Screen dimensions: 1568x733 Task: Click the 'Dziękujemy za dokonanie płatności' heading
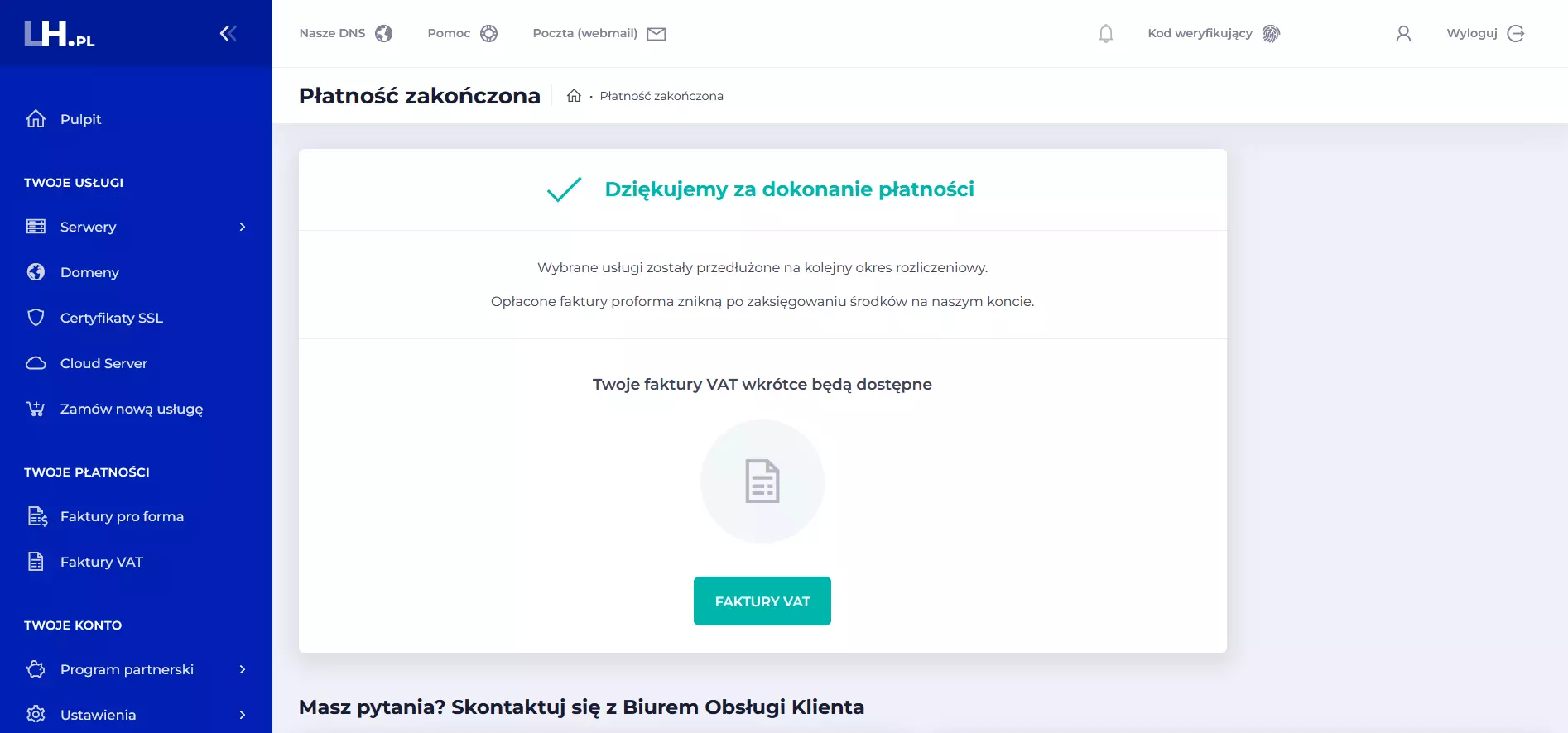(789, 189)
